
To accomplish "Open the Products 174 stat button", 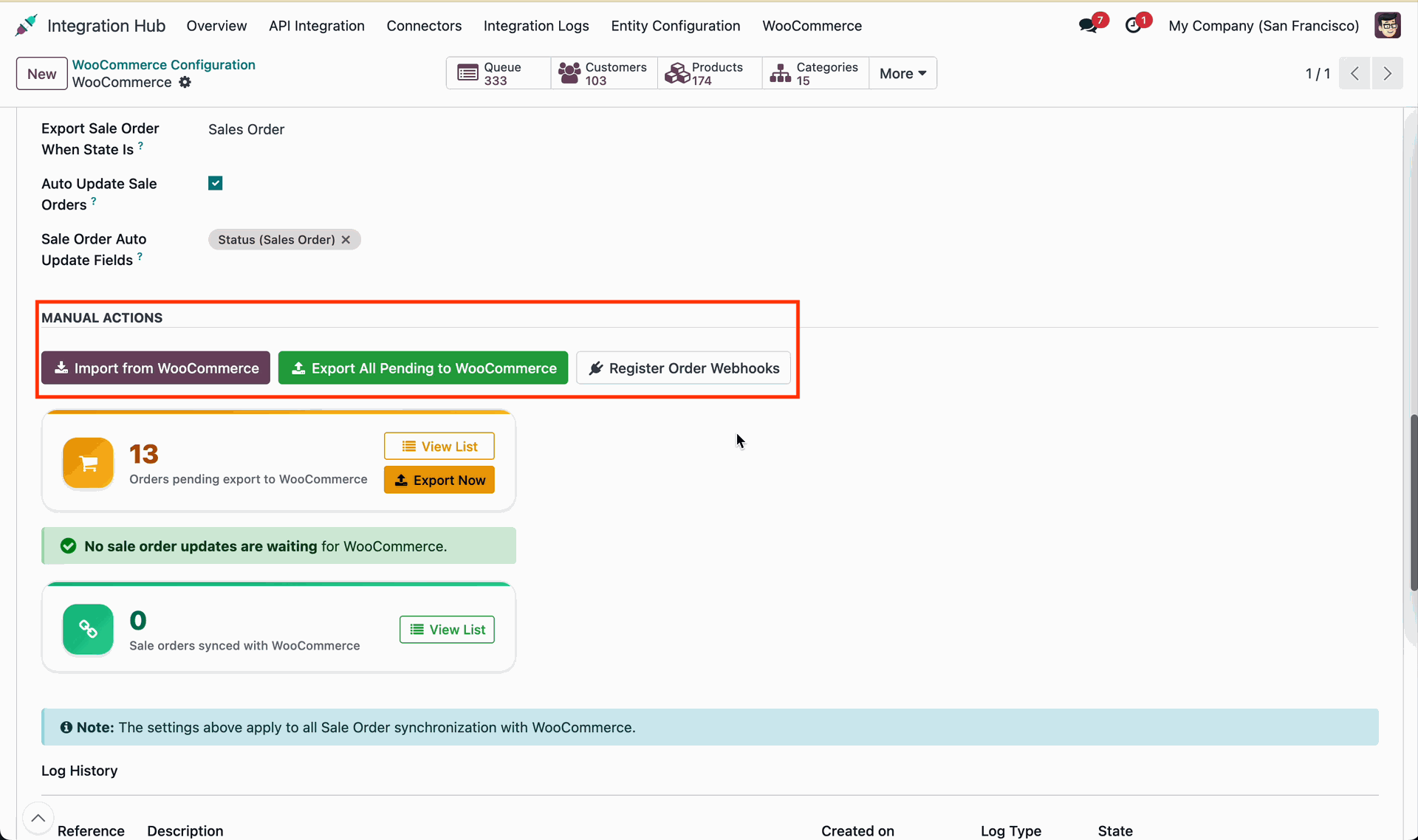I will (x=710, y=73).
